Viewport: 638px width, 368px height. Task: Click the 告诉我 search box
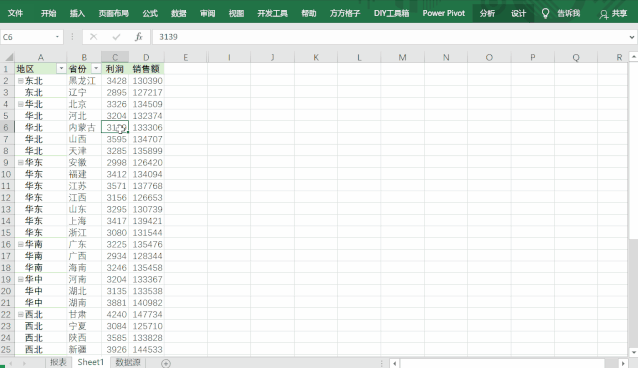click(x=568, y=13)
